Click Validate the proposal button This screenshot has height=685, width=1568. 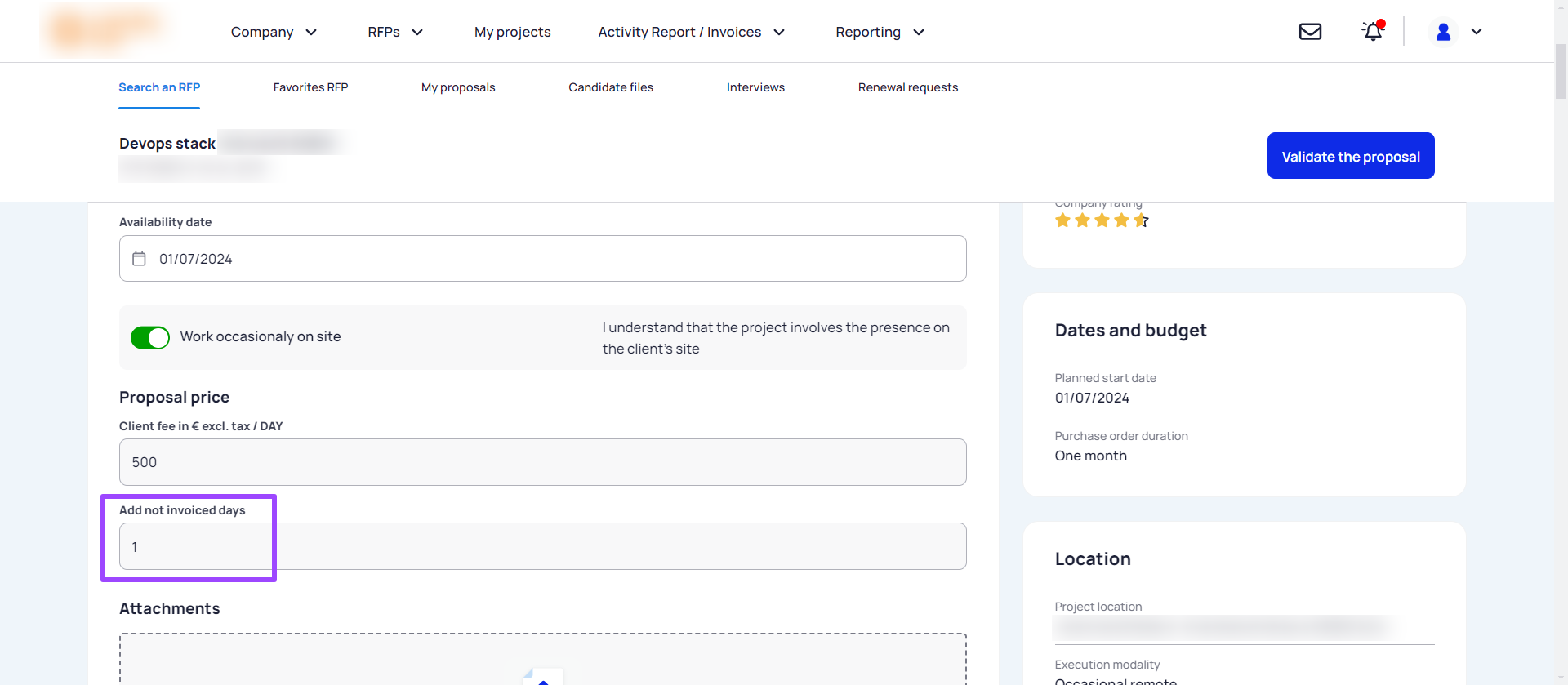point(1351,156)
